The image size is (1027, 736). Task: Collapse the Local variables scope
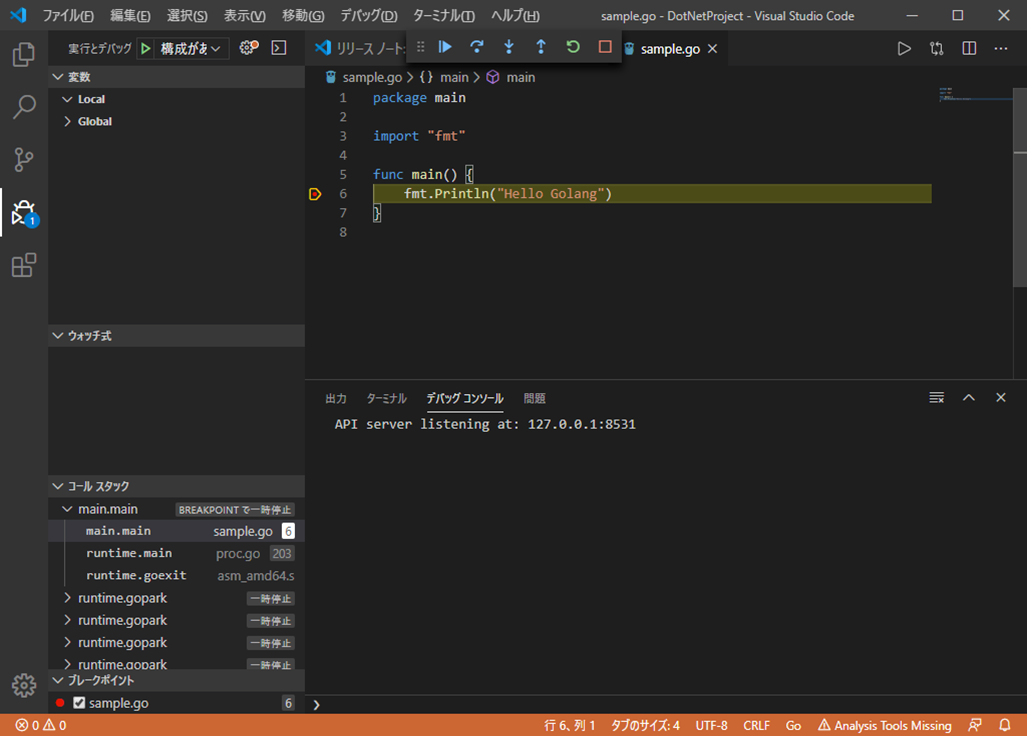coord(67,99)
